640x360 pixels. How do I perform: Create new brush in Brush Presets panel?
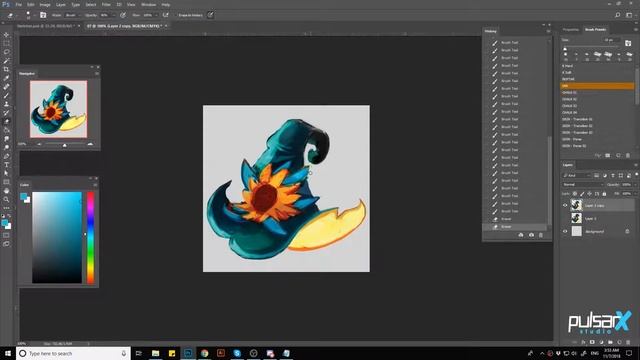tap(618, 156)
